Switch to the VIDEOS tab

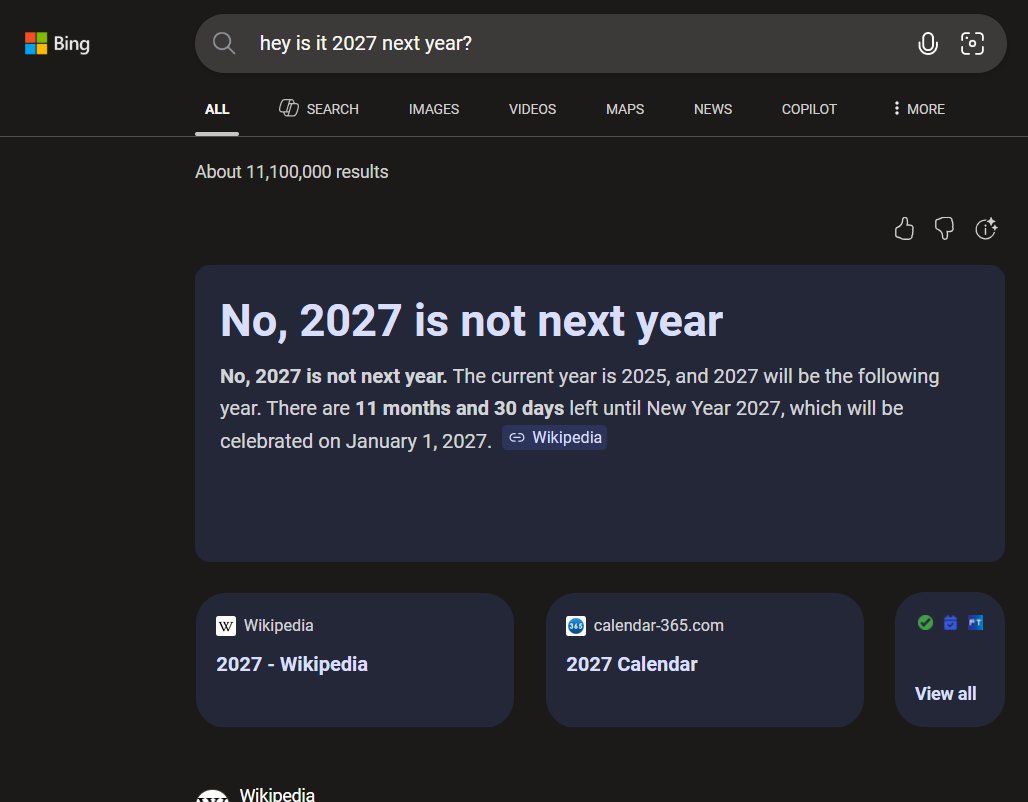(x=532, y=109)
